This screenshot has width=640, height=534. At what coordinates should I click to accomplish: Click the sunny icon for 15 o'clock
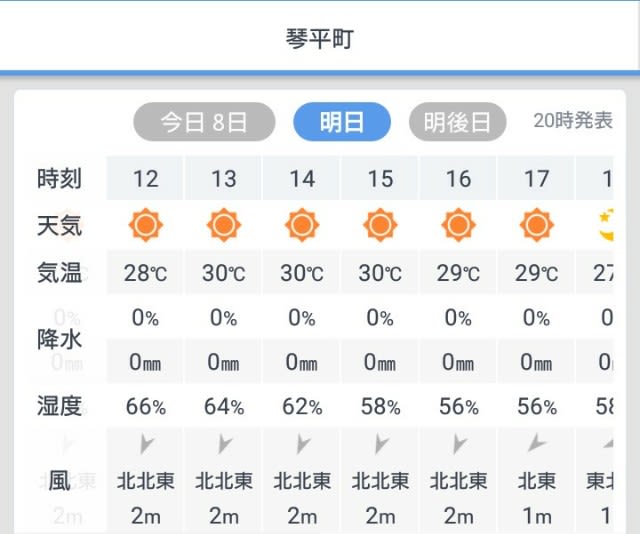(380, 225)
